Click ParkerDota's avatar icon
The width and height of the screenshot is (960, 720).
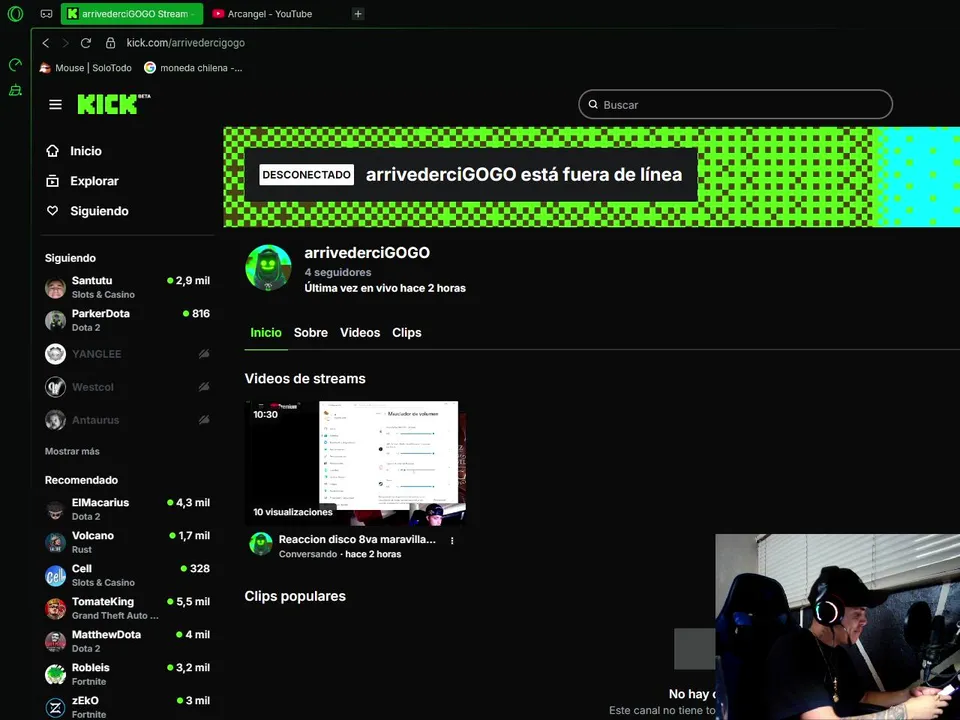(55, 321)
